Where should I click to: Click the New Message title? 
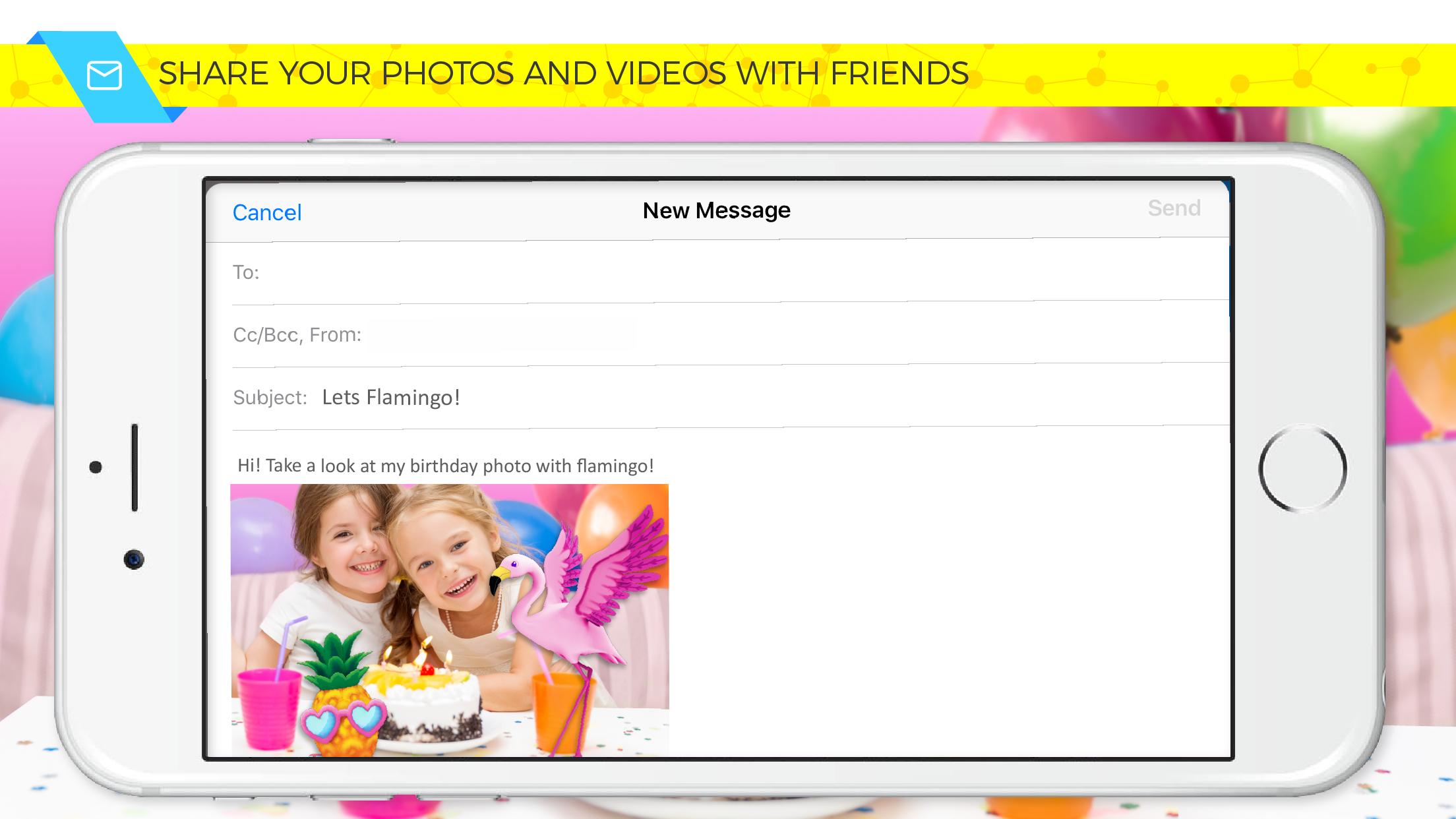pos(716,210)
